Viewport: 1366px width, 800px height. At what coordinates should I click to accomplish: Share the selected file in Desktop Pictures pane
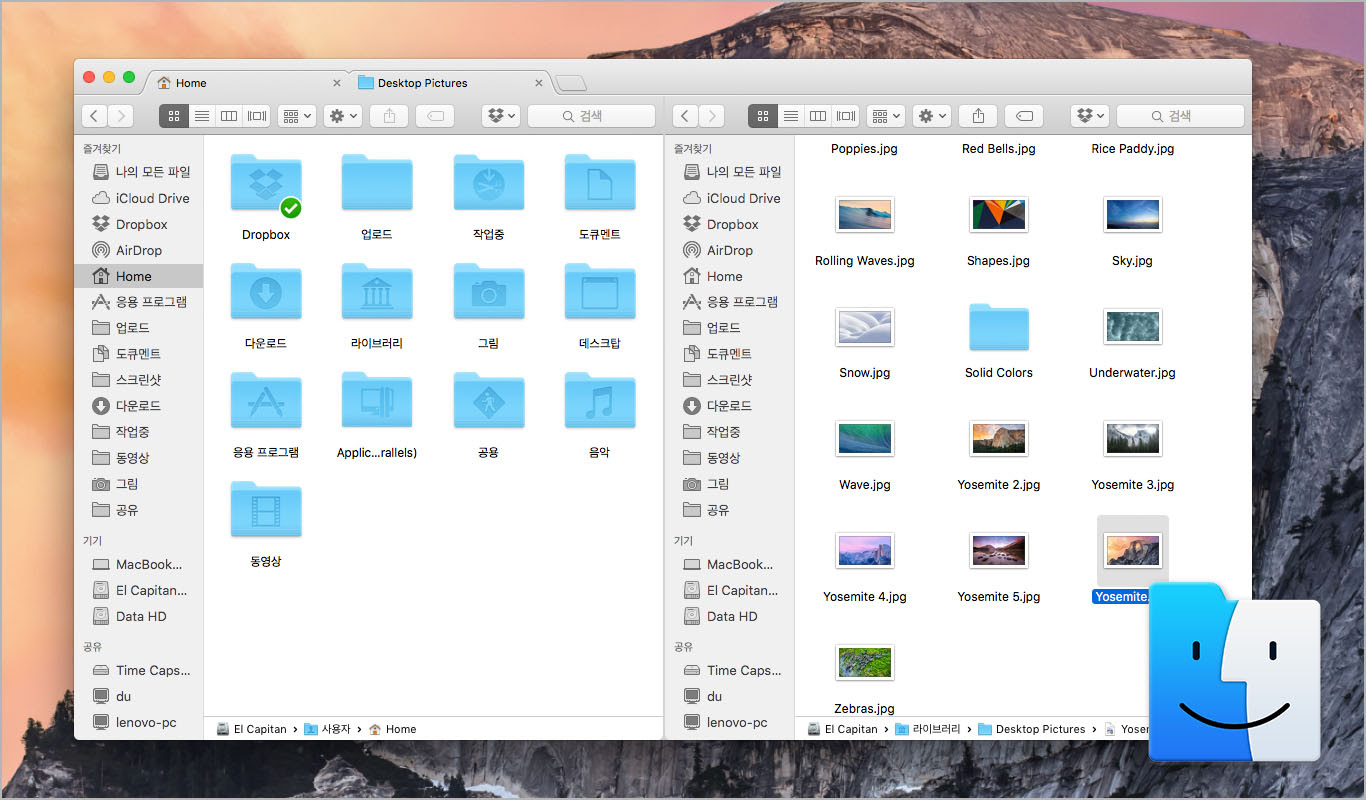click(978, 116)
